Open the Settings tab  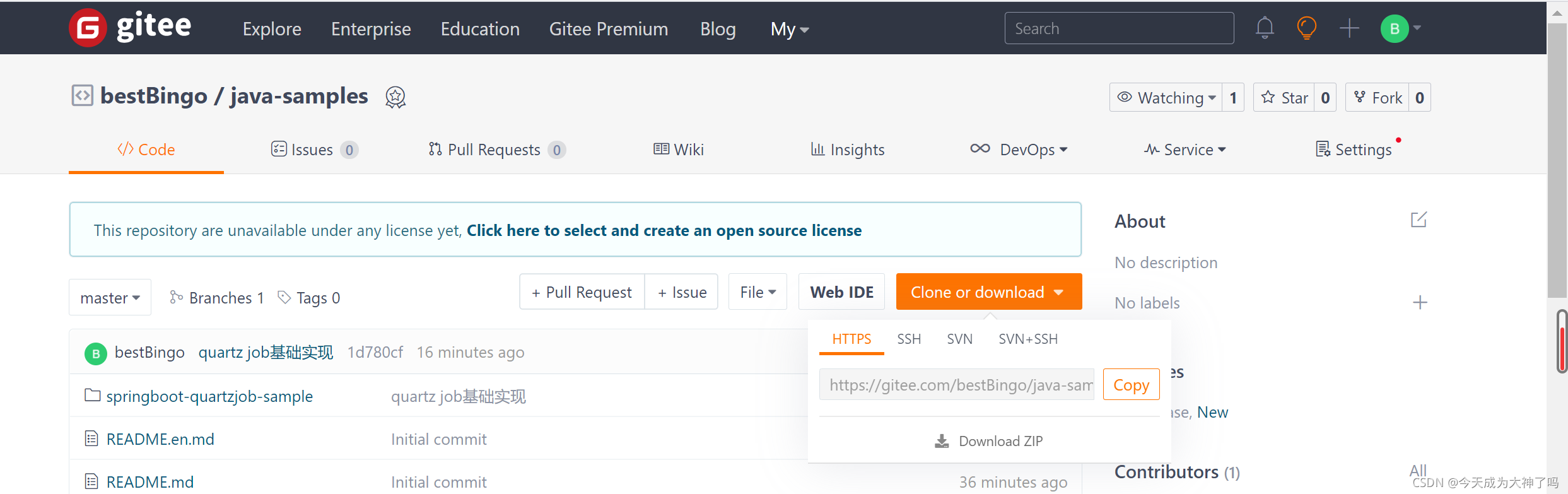coord(1354,150)
